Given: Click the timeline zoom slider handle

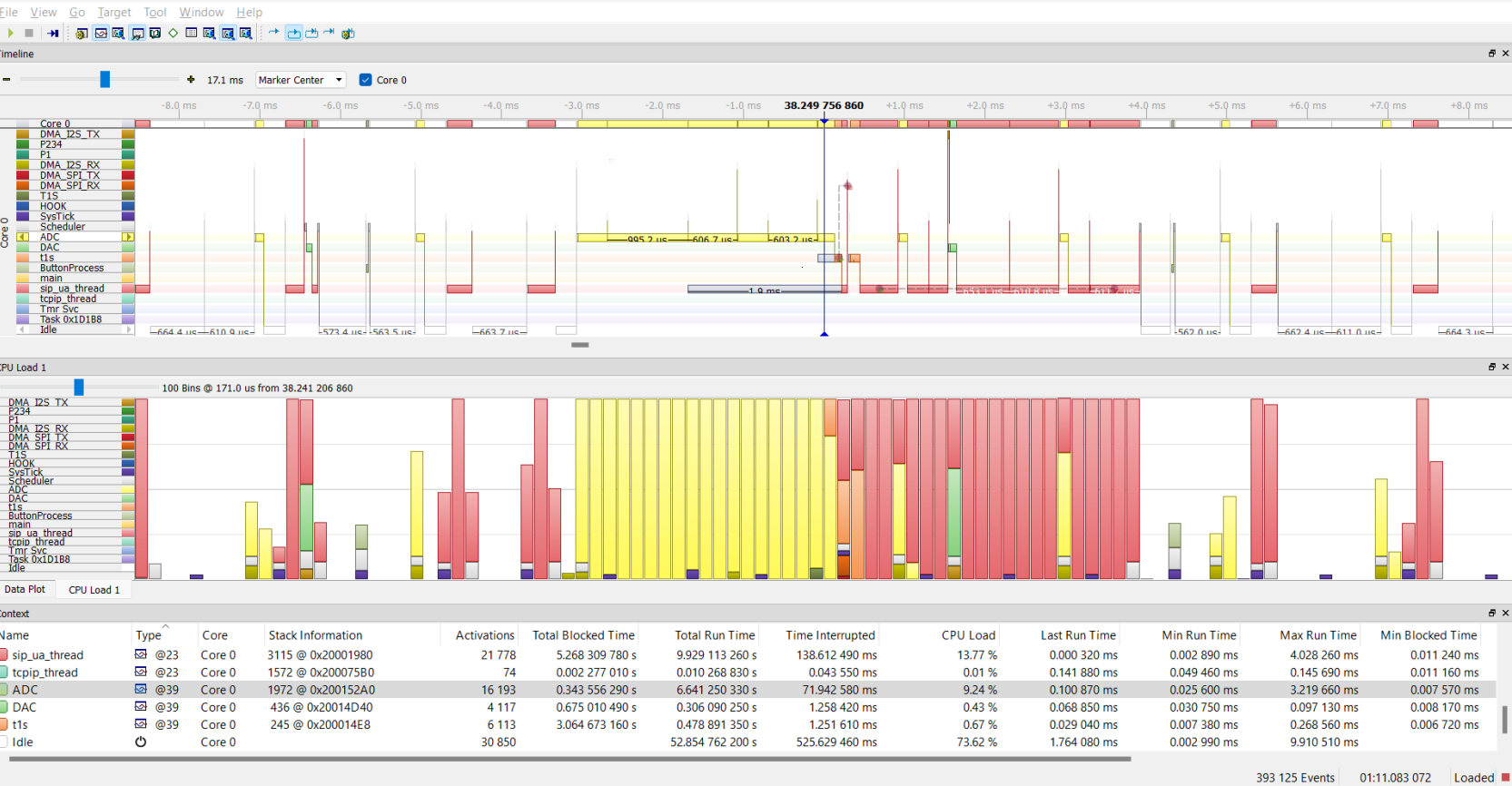Looking at the screenshot, I should tap(105, 80).
